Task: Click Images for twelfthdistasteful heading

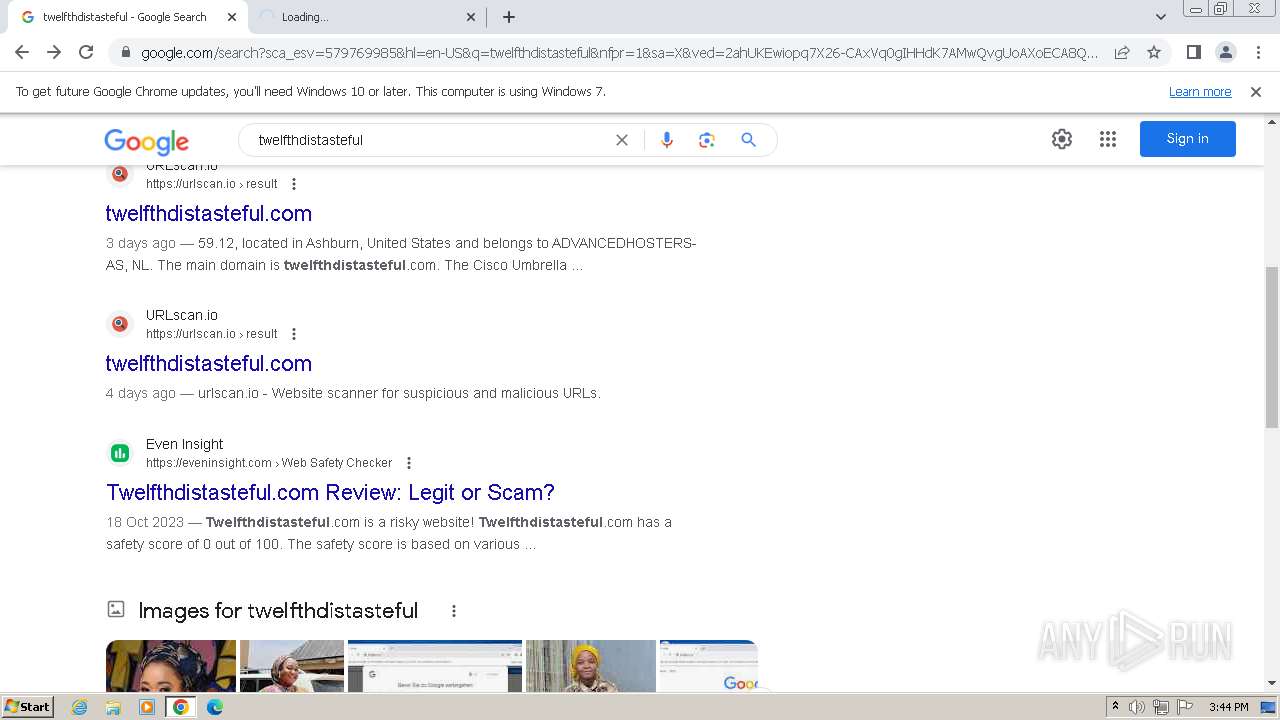Action: (278, 611)
